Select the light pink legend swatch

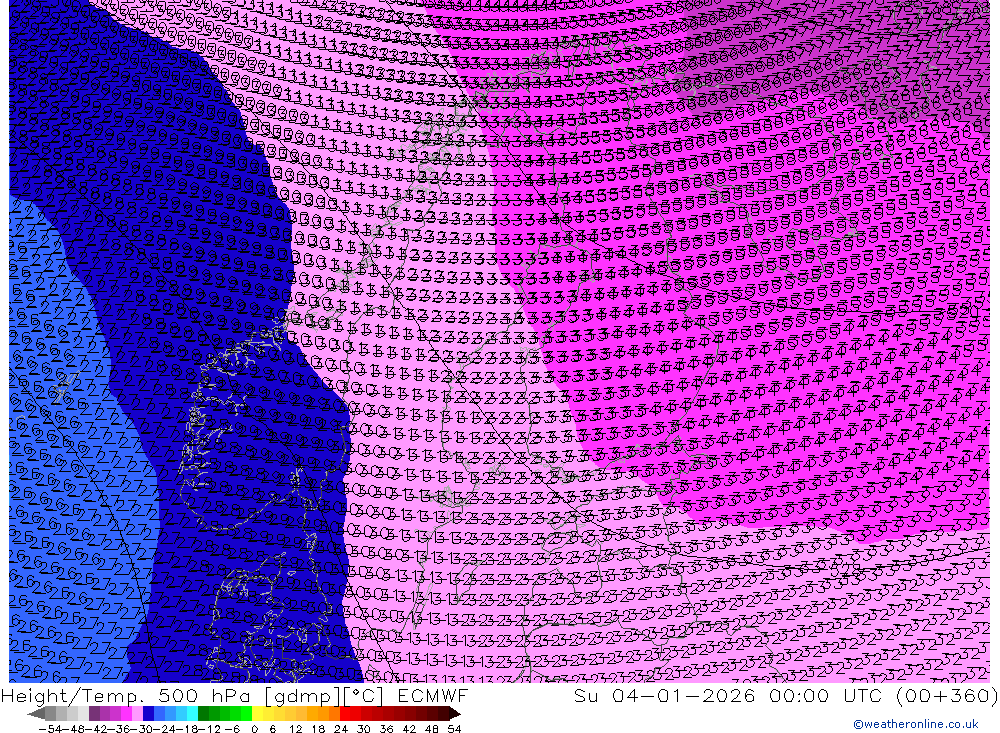click(137, 714)
